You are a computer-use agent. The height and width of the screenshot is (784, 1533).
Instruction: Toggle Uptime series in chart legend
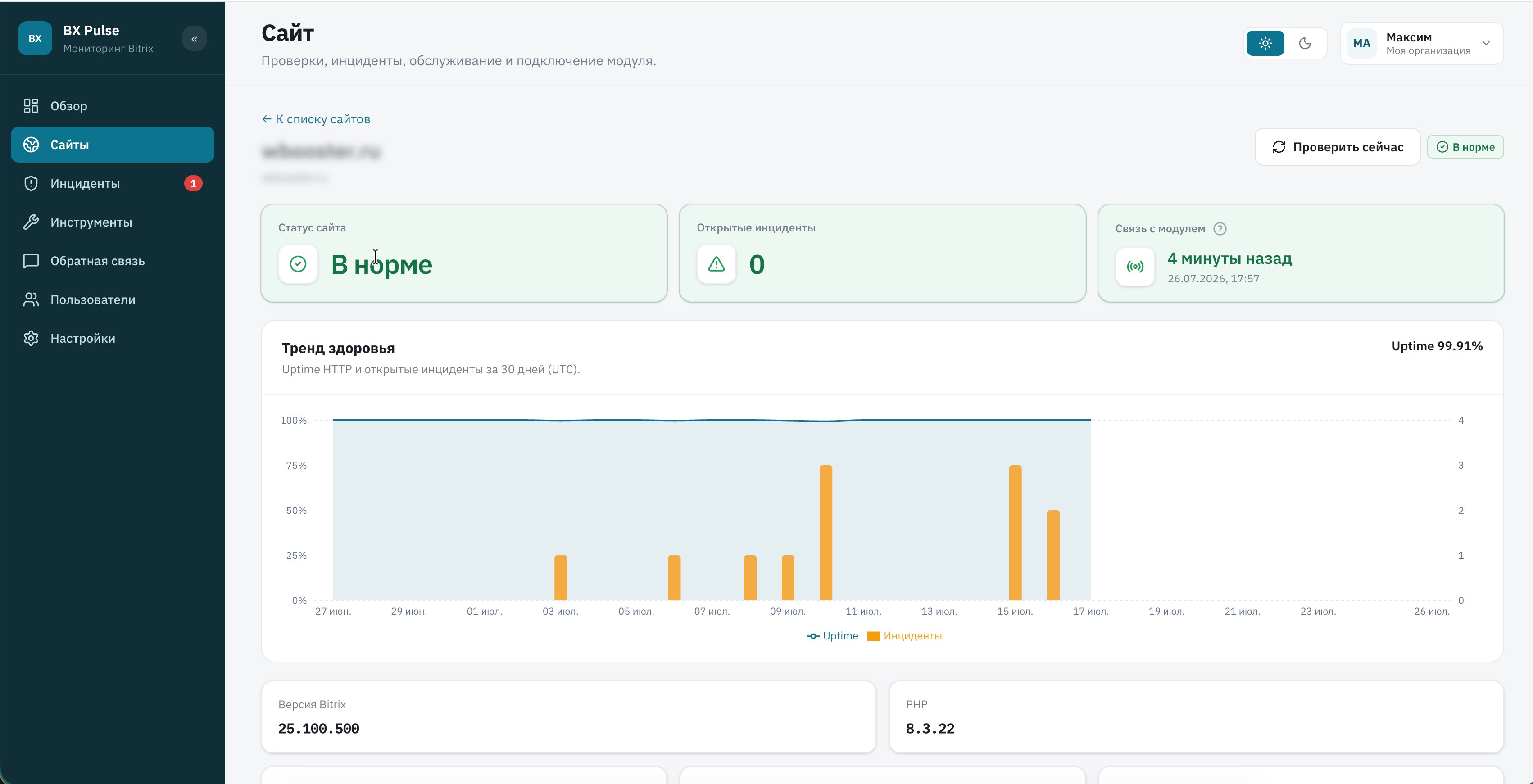coord(833,636)
